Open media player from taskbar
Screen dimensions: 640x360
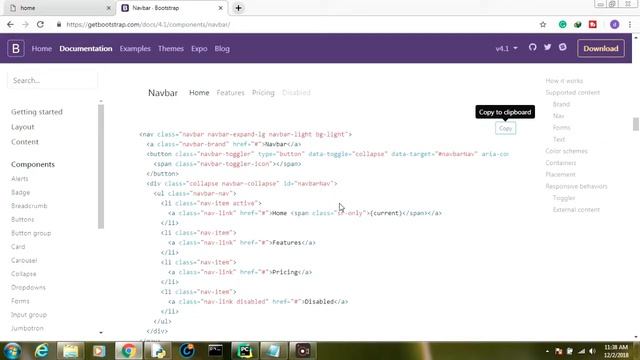99,351
